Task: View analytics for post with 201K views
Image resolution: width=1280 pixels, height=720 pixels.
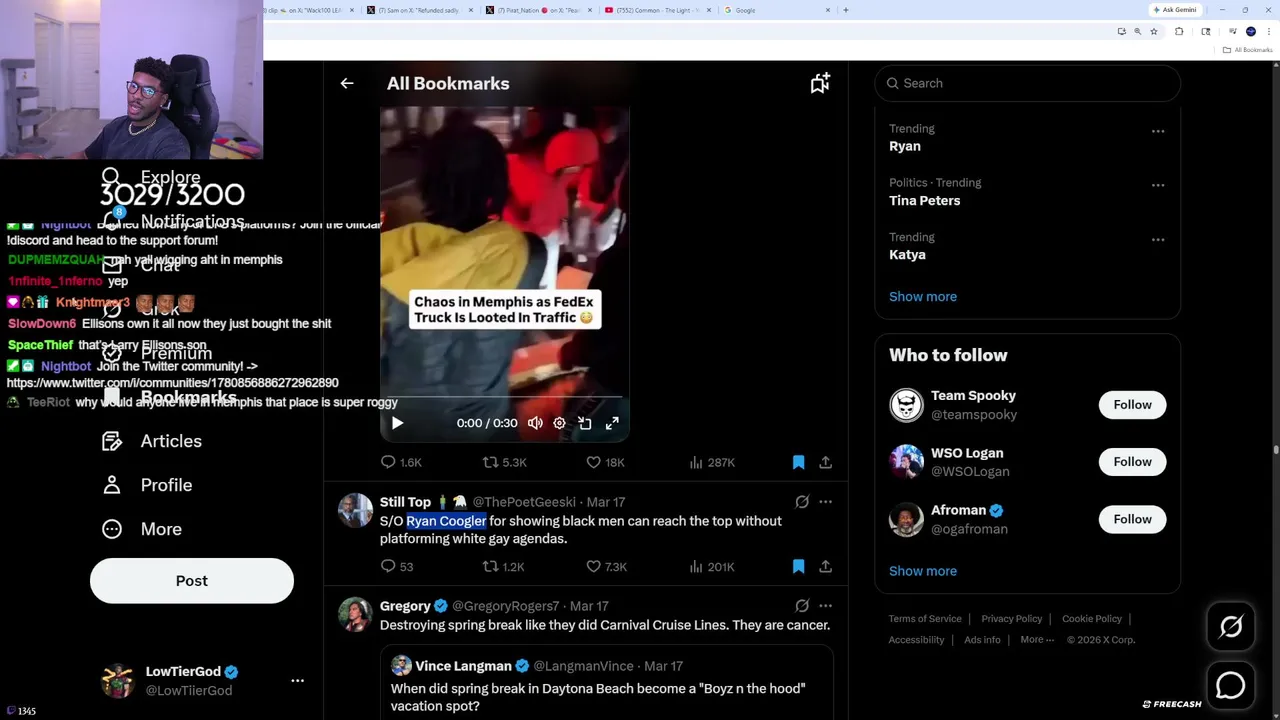Action: pos(712,566)
